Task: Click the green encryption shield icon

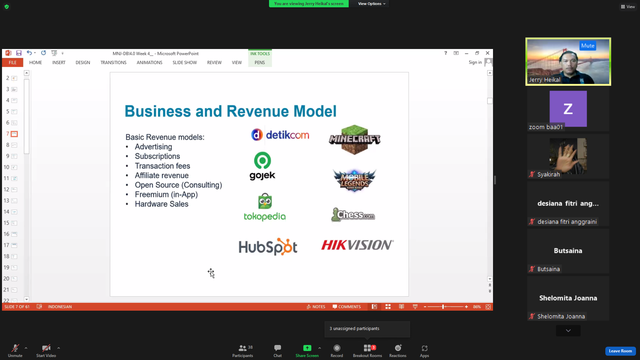Action: 7,7
